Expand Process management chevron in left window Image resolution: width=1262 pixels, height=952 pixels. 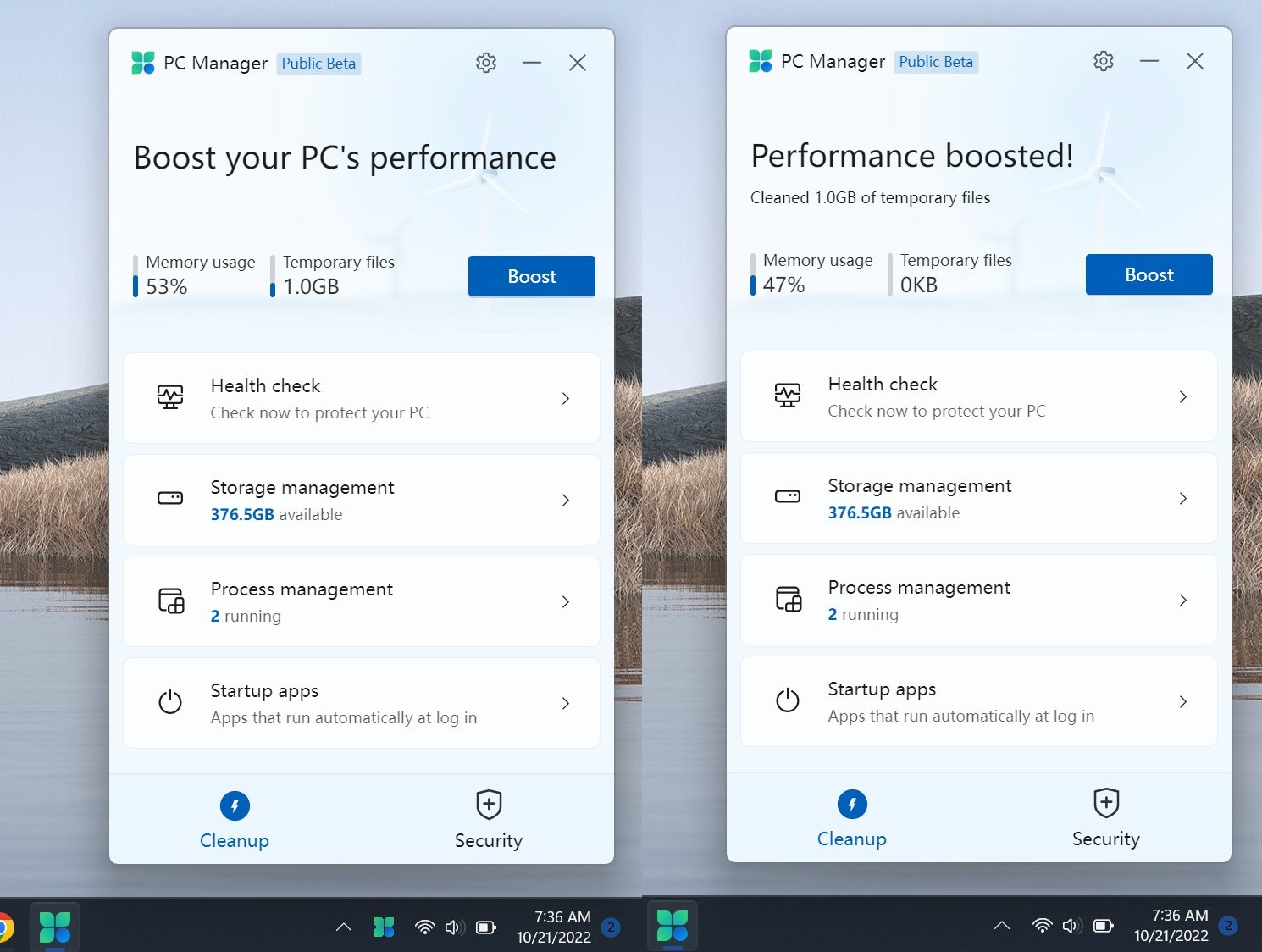pyautogui.click(x=566, y=601)
